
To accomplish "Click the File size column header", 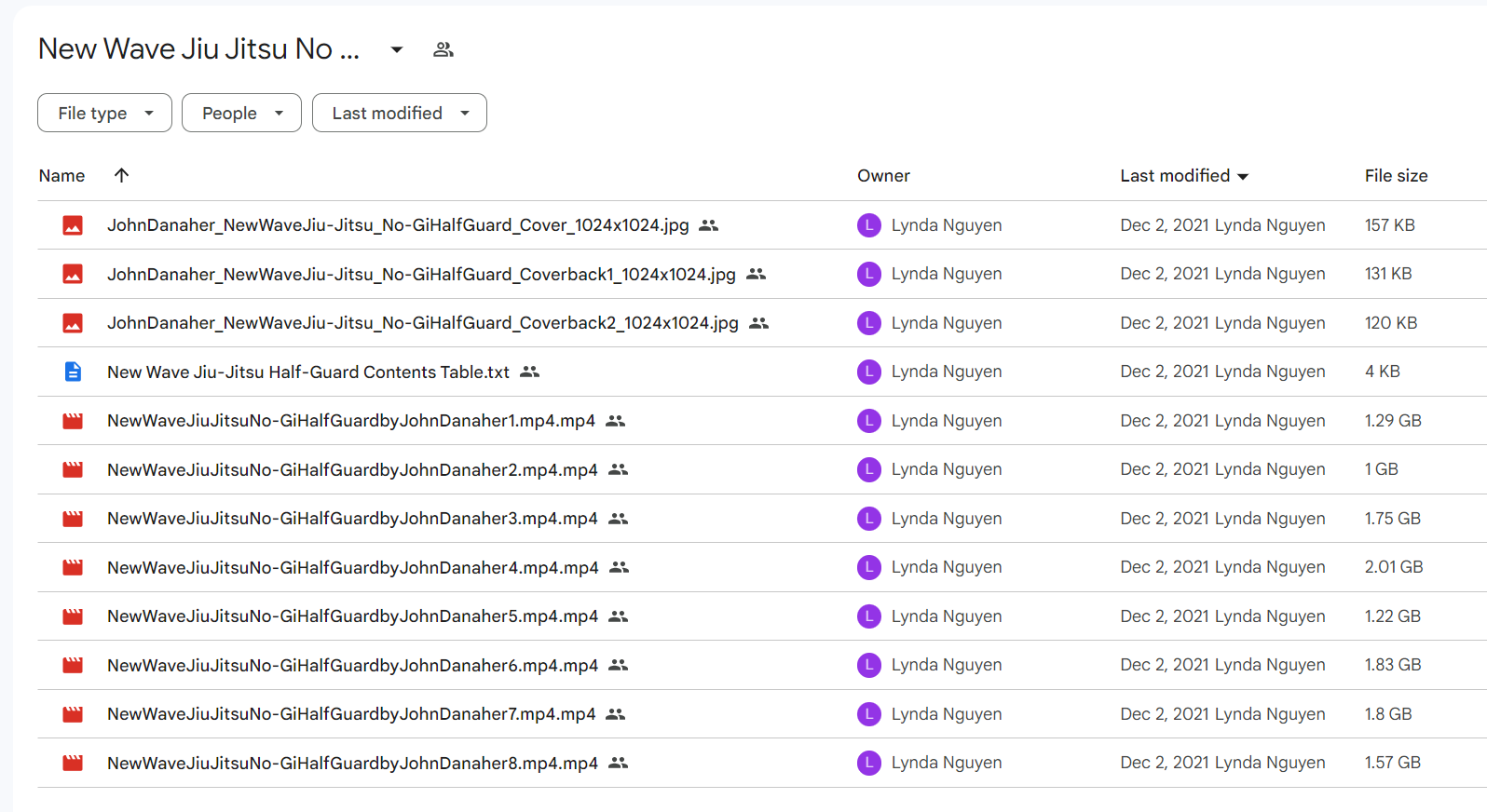I will 1396,175.
